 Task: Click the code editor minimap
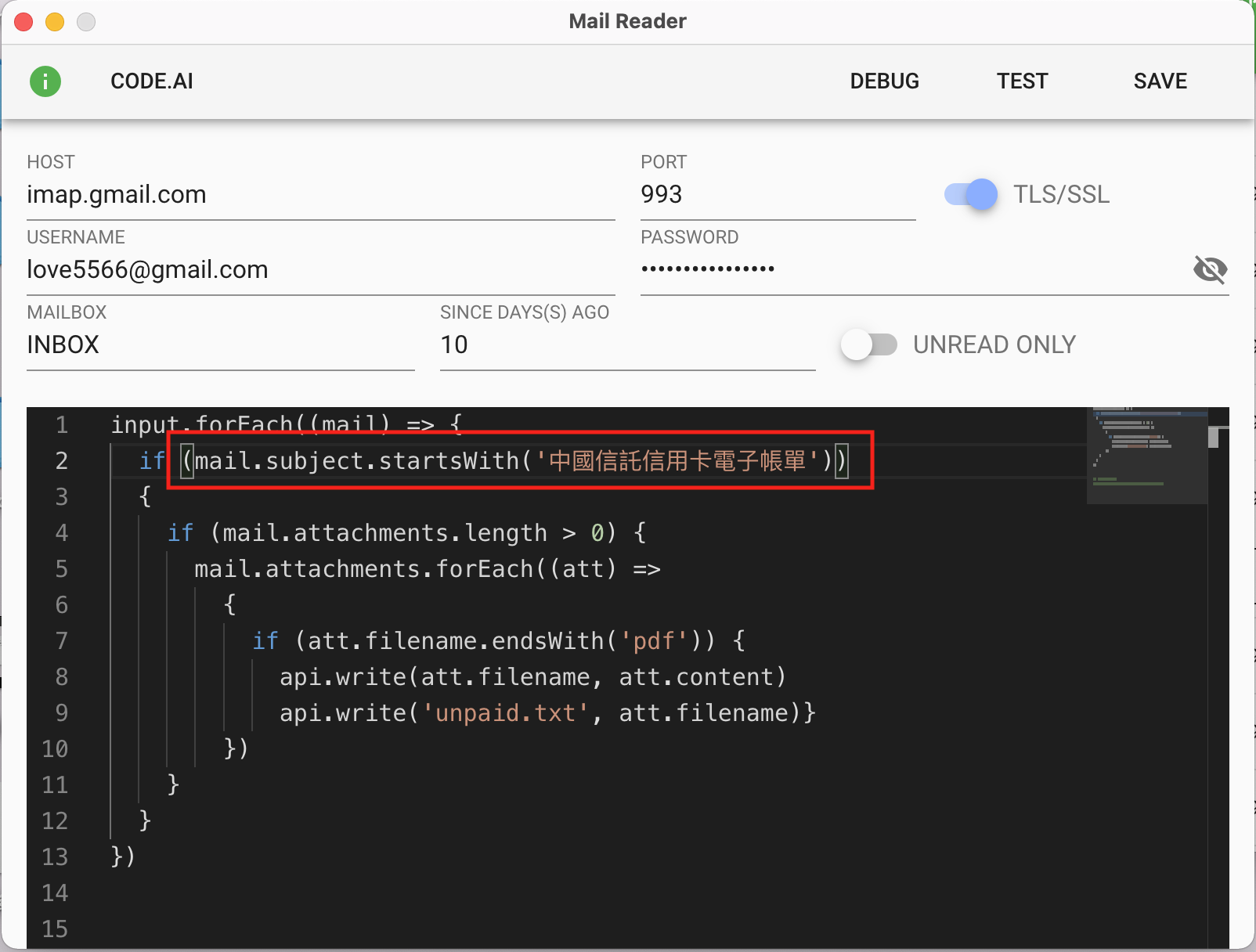[1146, 454]
